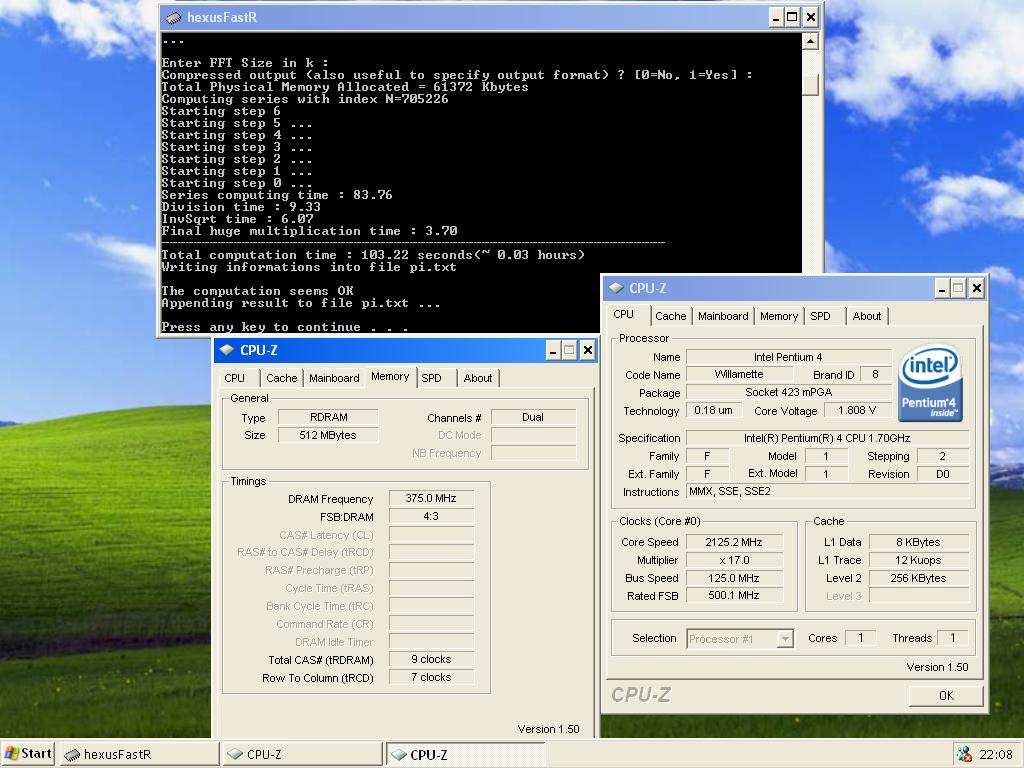
Task: Click the Rated FSB value 500.1 MHz
Action: click(x=734, y=596)
